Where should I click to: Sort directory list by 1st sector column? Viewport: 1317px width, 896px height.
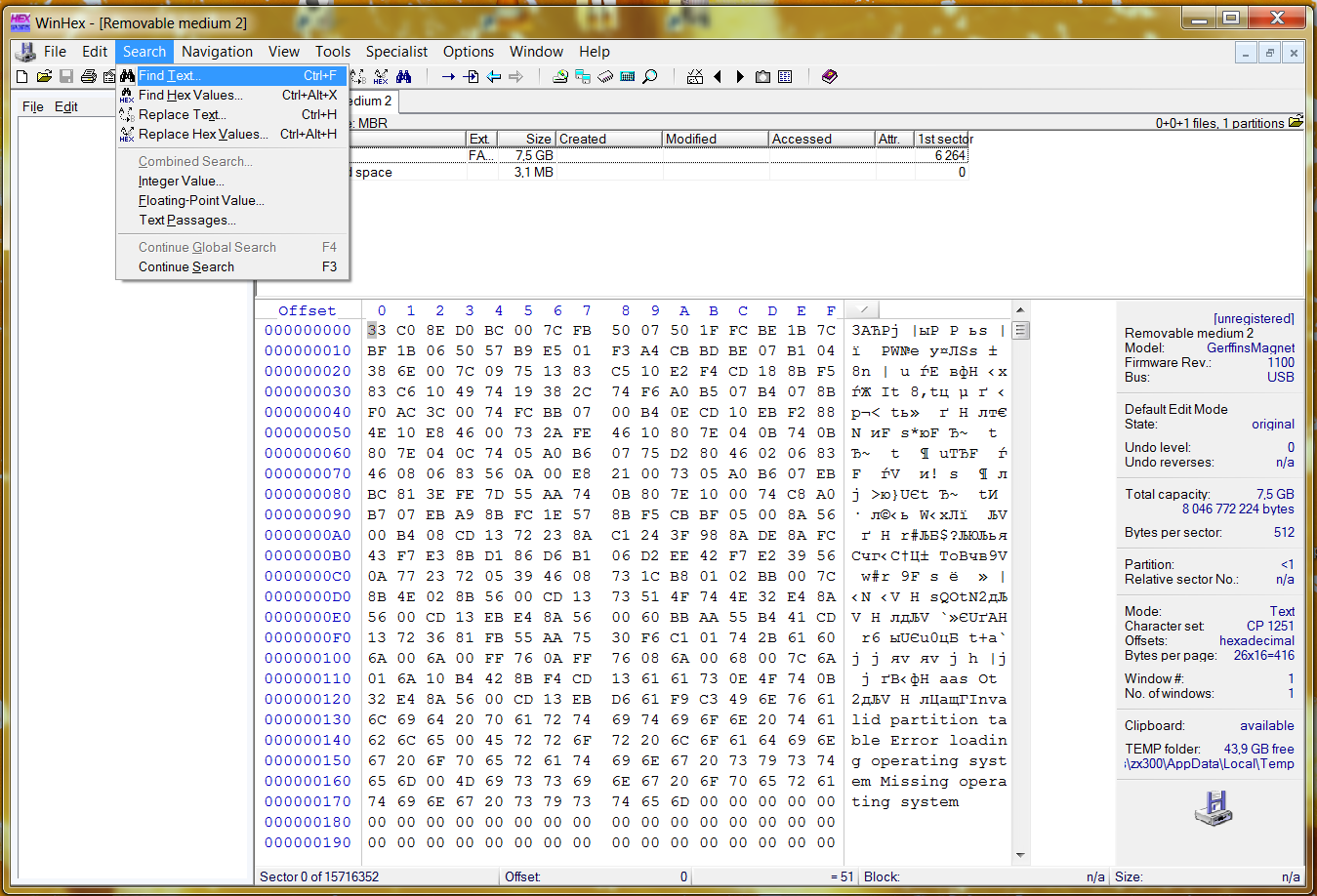[x=943, y=139]
